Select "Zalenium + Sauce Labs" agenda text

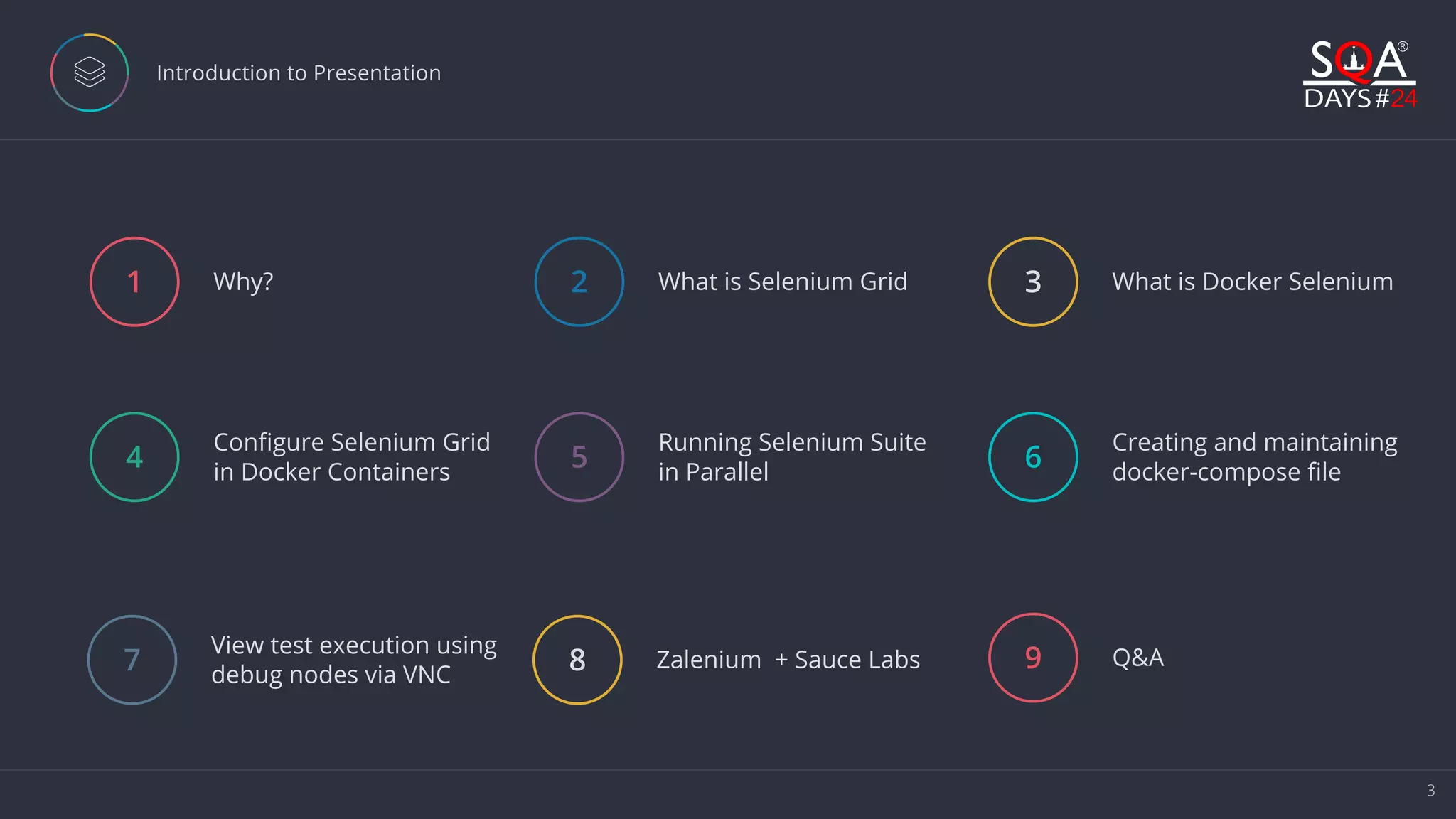pyautogui.click(x=788, y=660)
